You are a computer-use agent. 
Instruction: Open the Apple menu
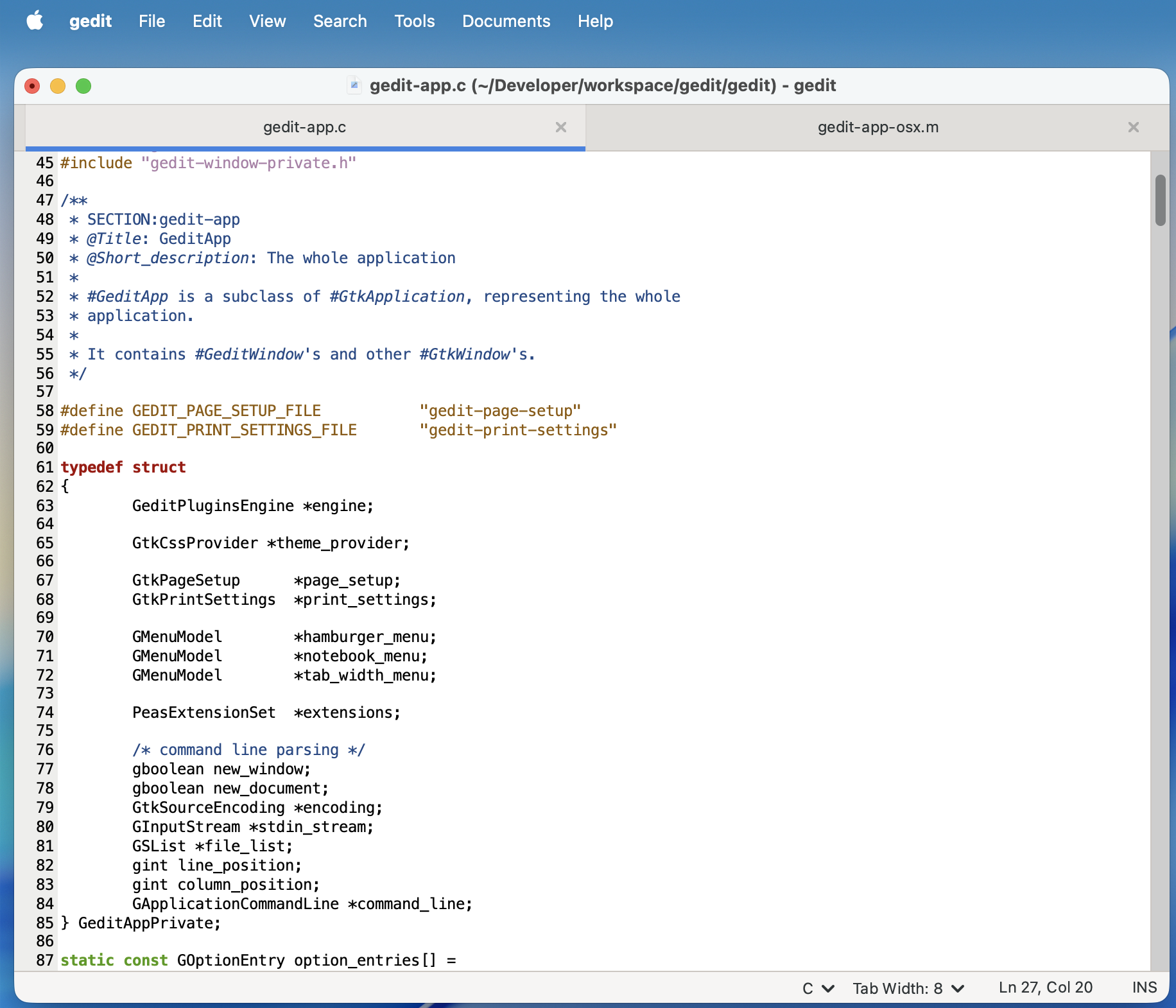click(x=35, y=21)
